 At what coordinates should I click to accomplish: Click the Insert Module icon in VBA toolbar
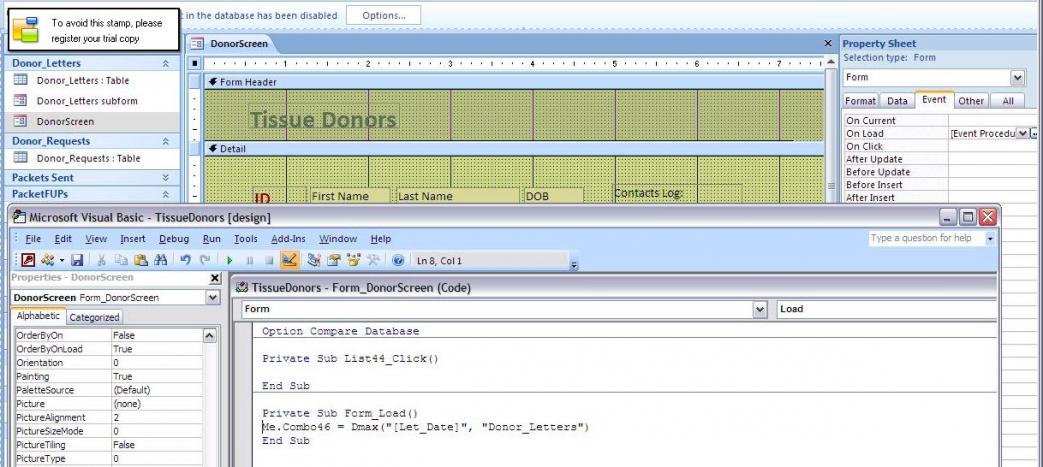pos(47,261)
